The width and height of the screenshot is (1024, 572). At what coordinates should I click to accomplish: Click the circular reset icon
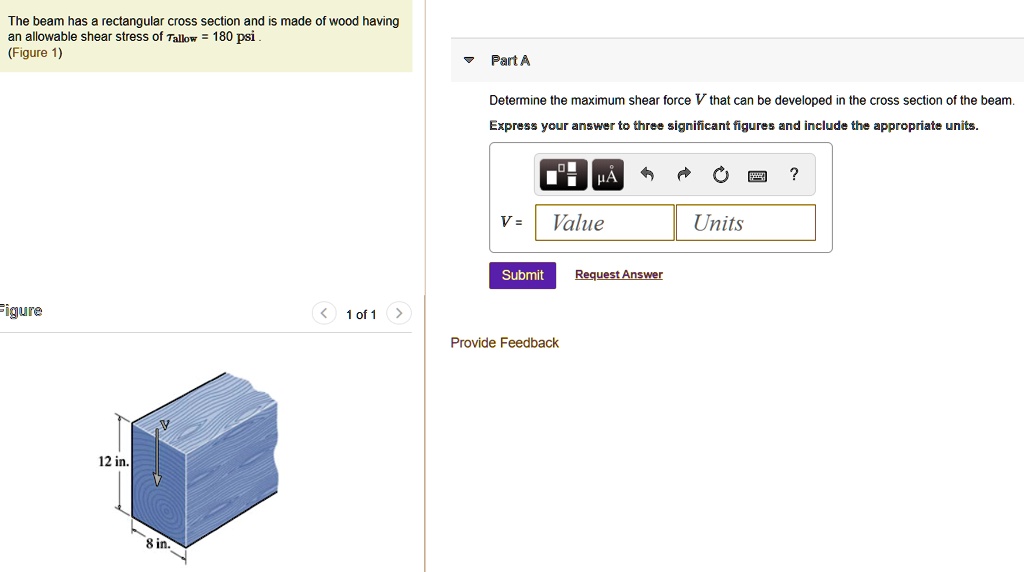point(720,174)
